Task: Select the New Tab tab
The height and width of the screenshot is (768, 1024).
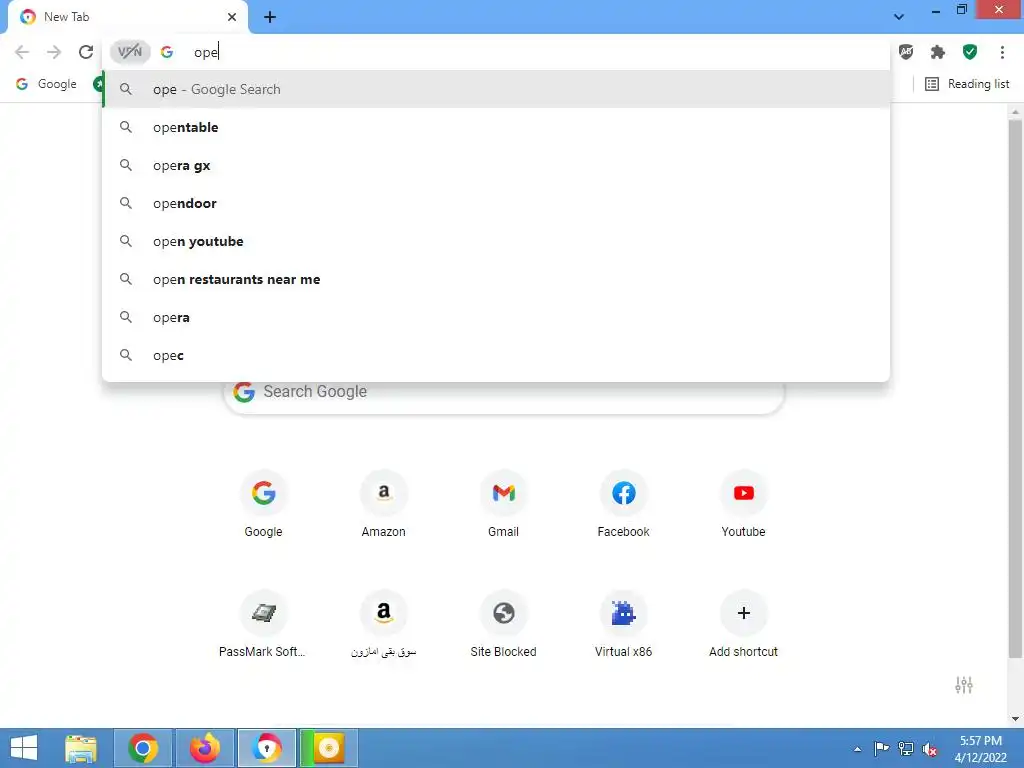Action: [128, 17]
